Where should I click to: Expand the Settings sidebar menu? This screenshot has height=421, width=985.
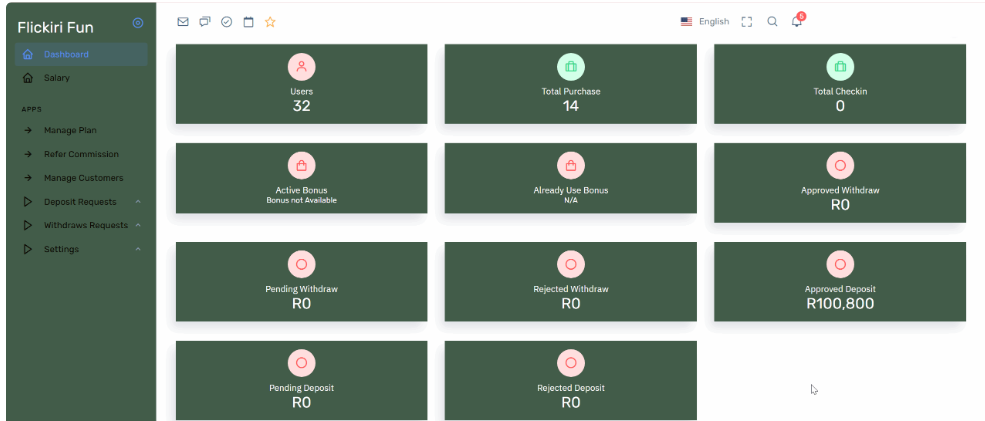[61, 249]
